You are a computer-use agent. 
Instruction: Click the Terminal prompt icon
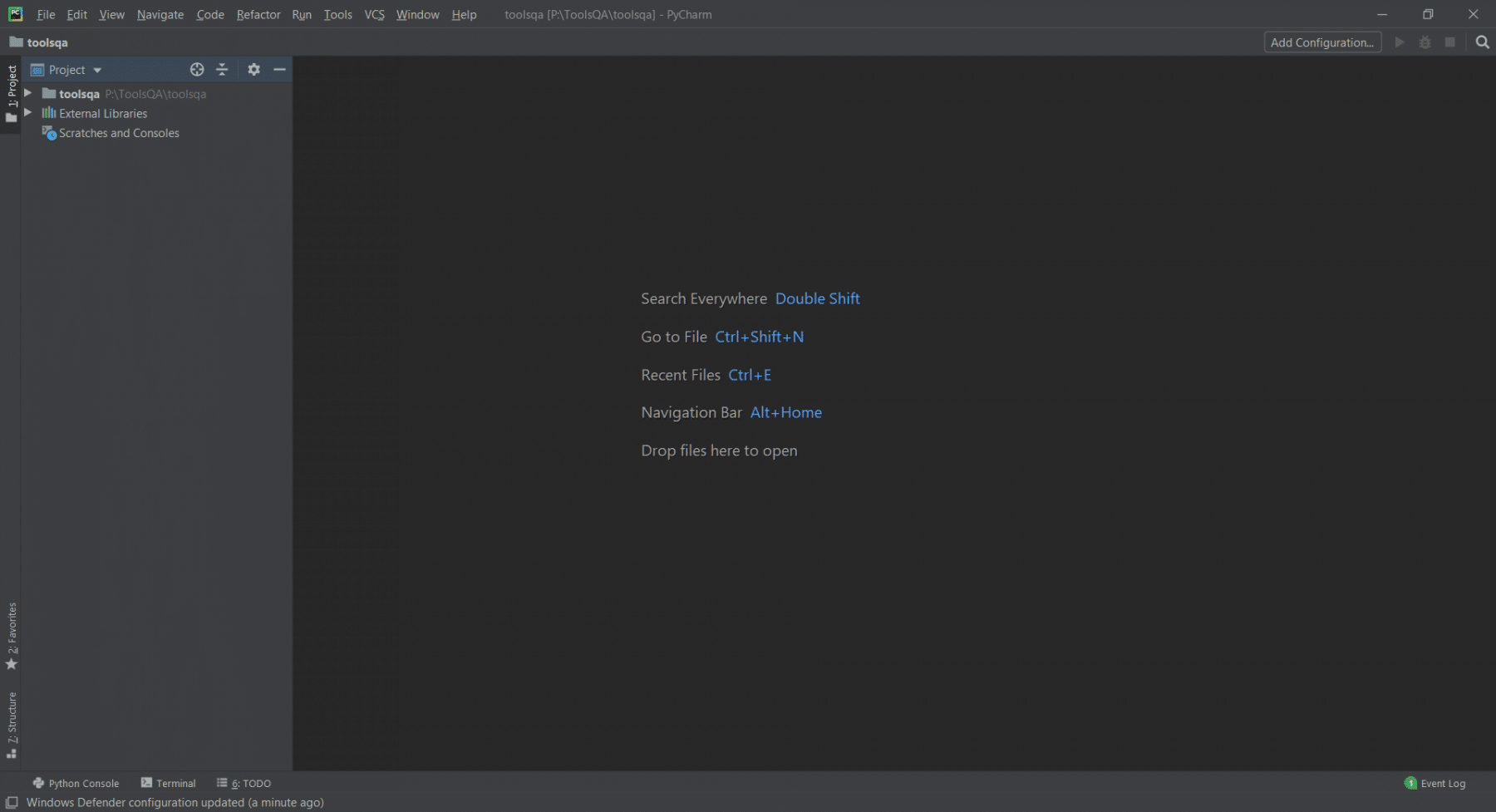click(x=146, y=783)
